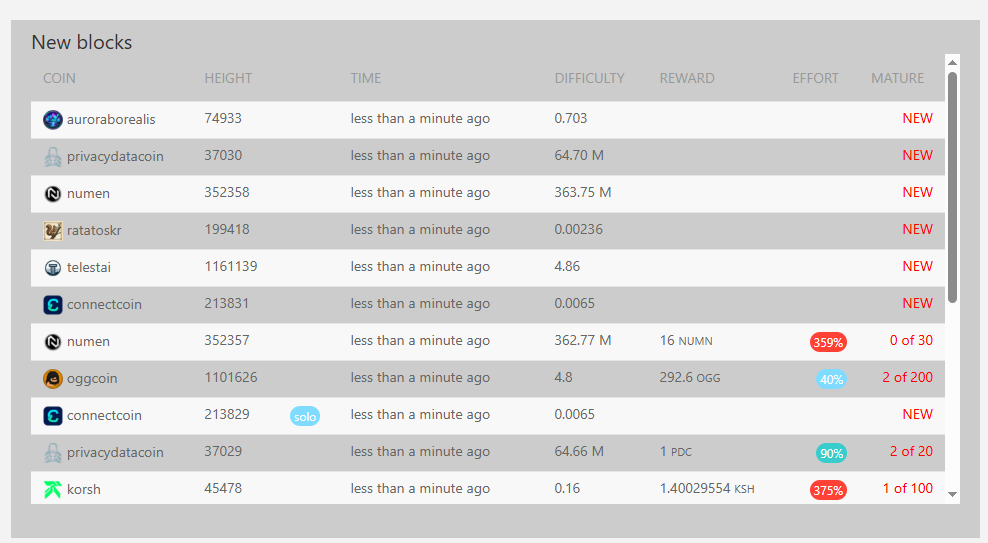Image resolution: width=988 pixels, height=543 pixels.
Task: Click the auroraborealis coin icon
Action: click(53, 119)
